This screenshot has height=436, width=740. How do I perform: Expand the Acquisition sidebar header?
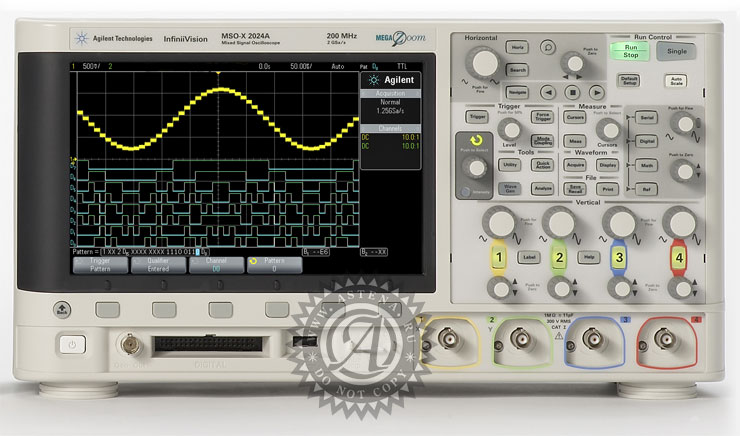(390, 93)
